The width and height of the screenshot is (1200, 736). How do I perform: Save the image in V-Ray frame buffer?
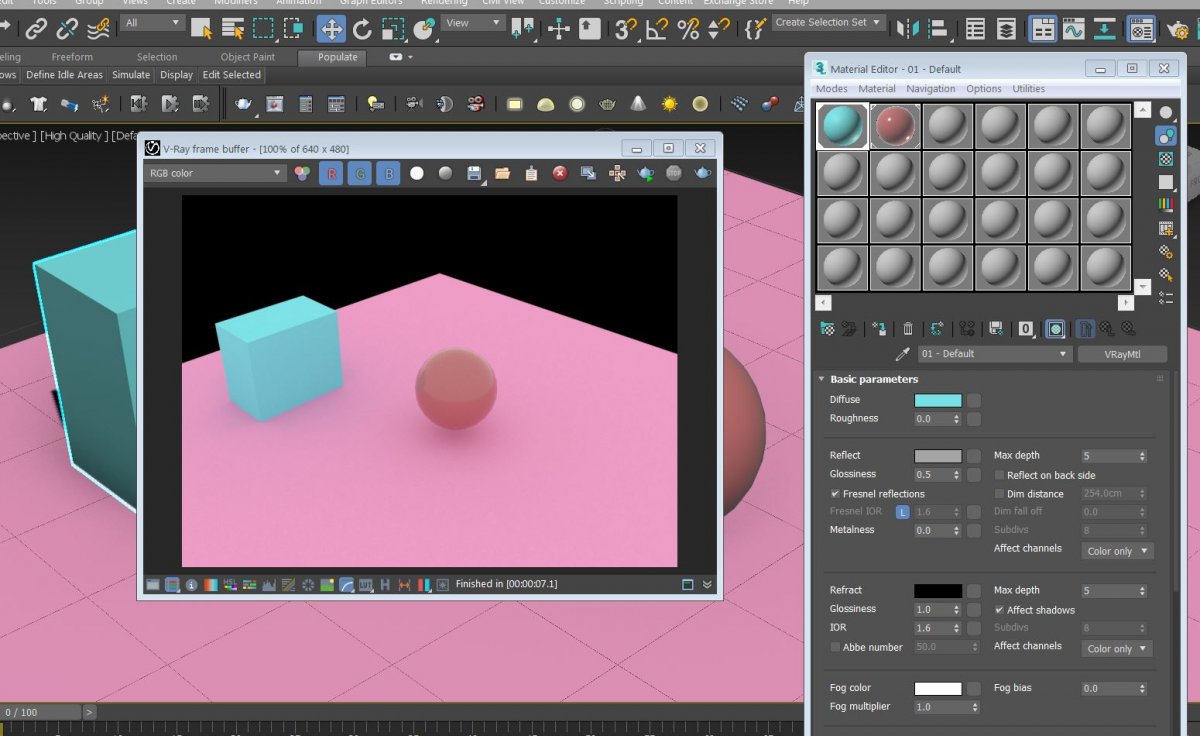[x=474, y=173]
